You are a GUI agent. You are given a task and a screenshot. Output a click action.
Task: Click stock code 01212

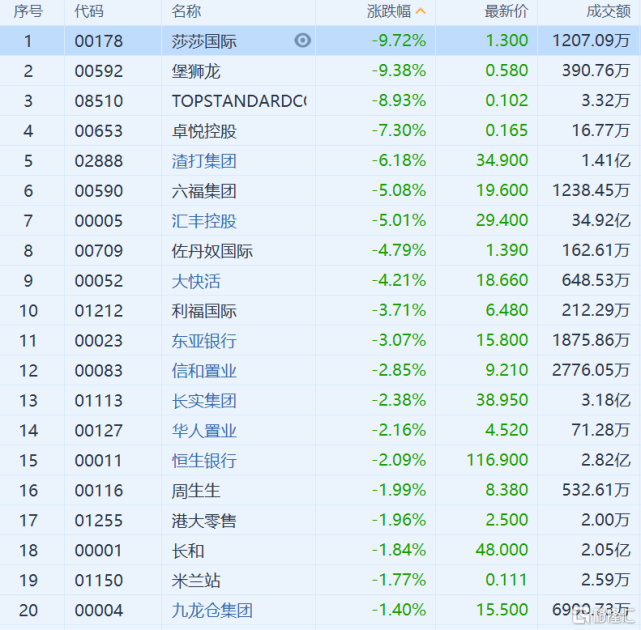tap(99, 311)
